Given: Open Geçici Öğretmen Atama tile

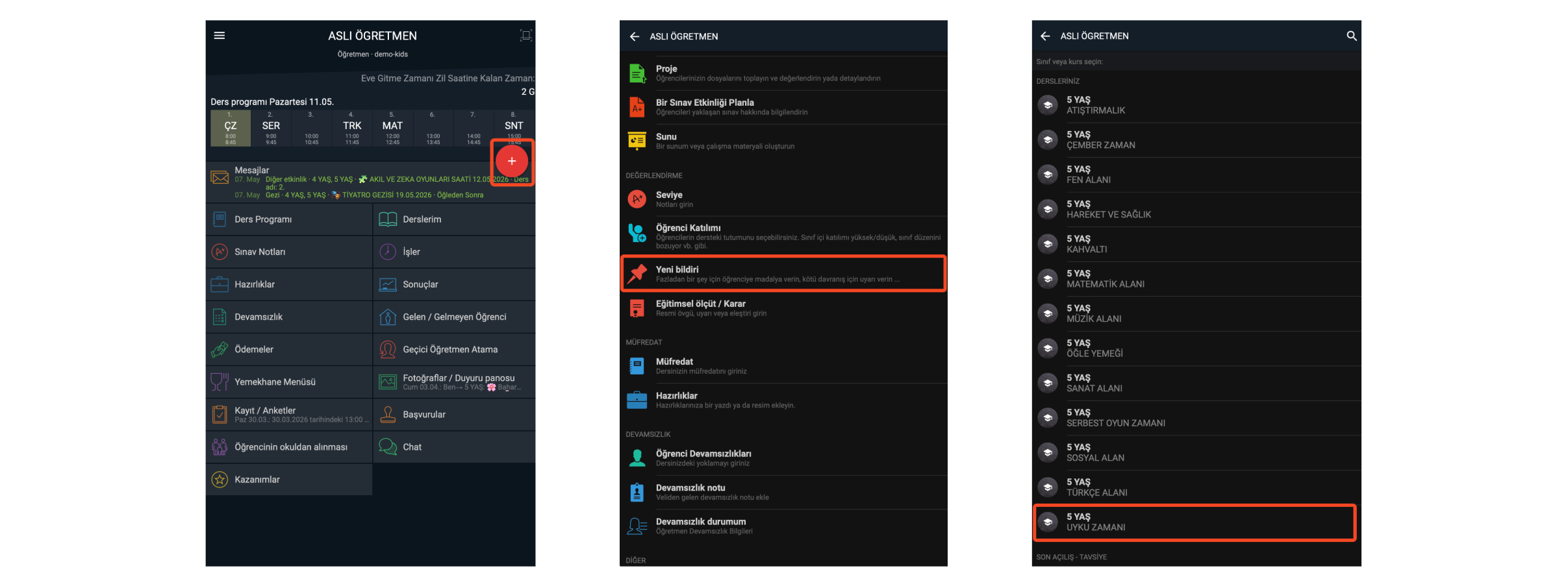Looking at the screenshot, I should tap(455, 349).
